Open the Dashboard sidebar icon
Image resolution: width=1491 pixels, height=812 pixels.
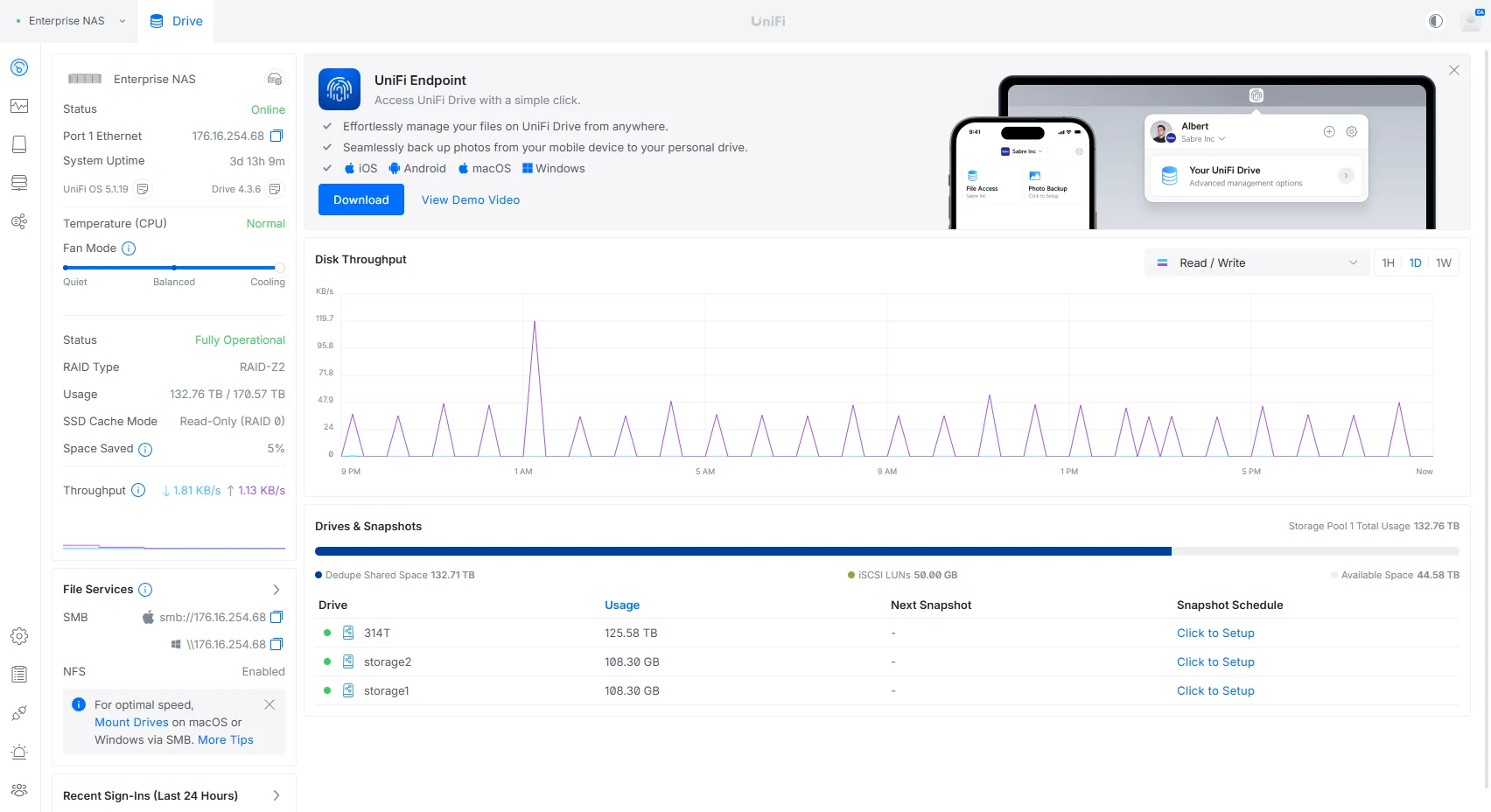19,67
